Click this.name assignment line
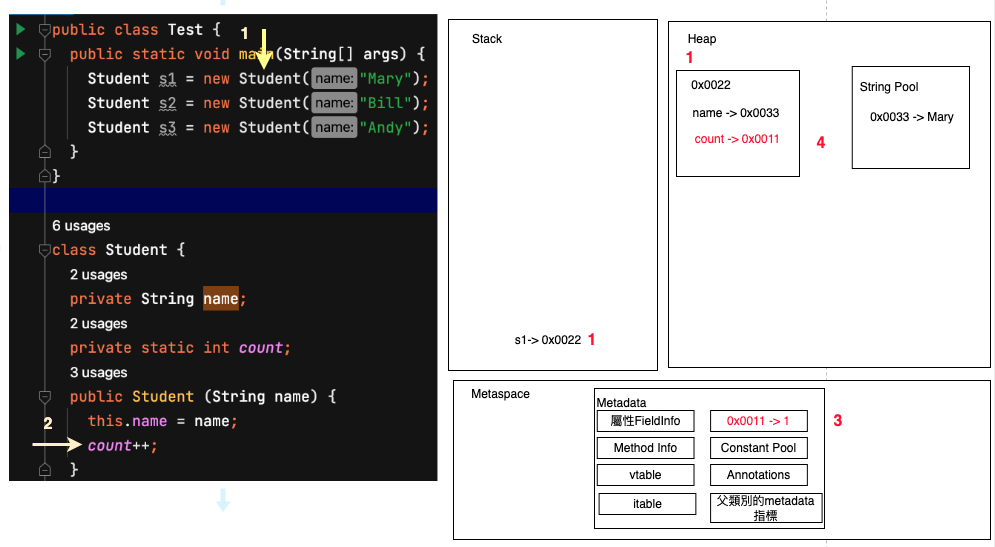This screenshot has height=547, width=995. point(162,421)
